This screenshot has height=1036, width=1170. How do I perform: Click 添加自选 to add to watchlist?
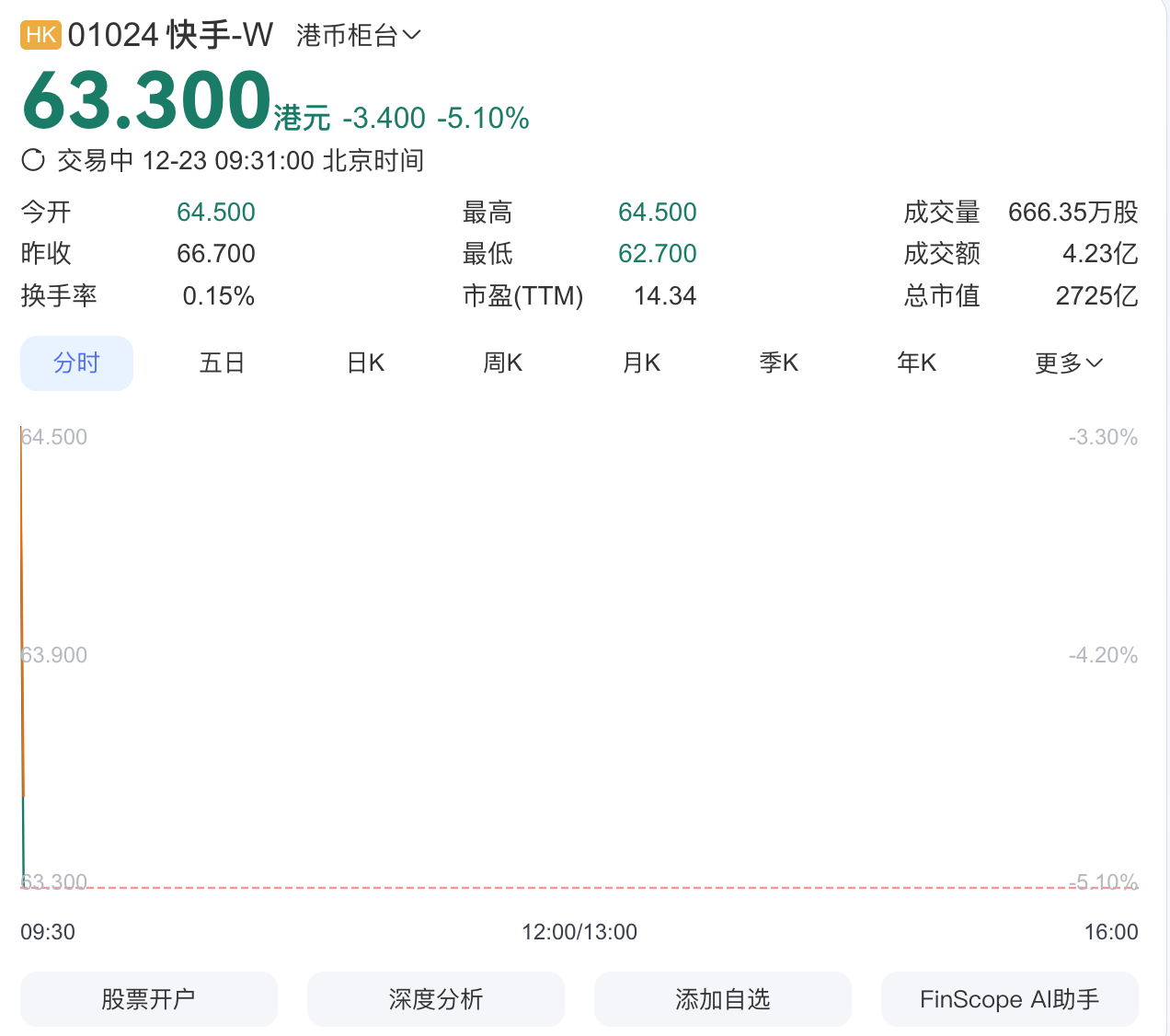(x=722, y=999)
